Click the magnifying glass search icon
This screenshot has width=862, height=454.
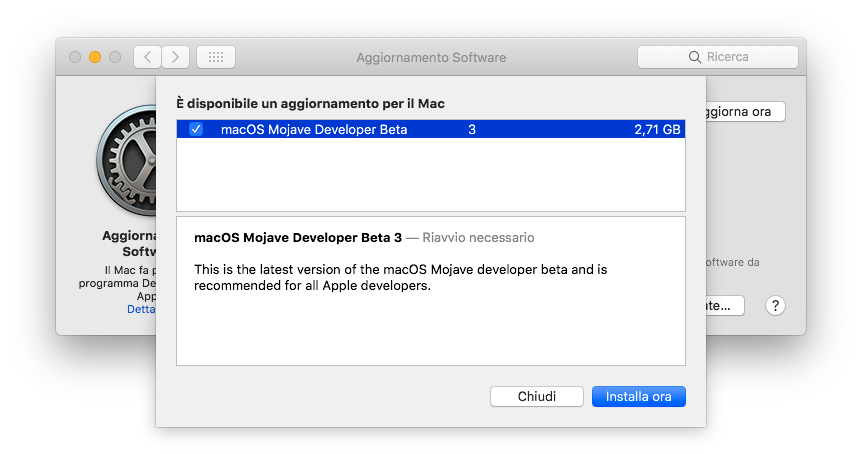(695, 57)
